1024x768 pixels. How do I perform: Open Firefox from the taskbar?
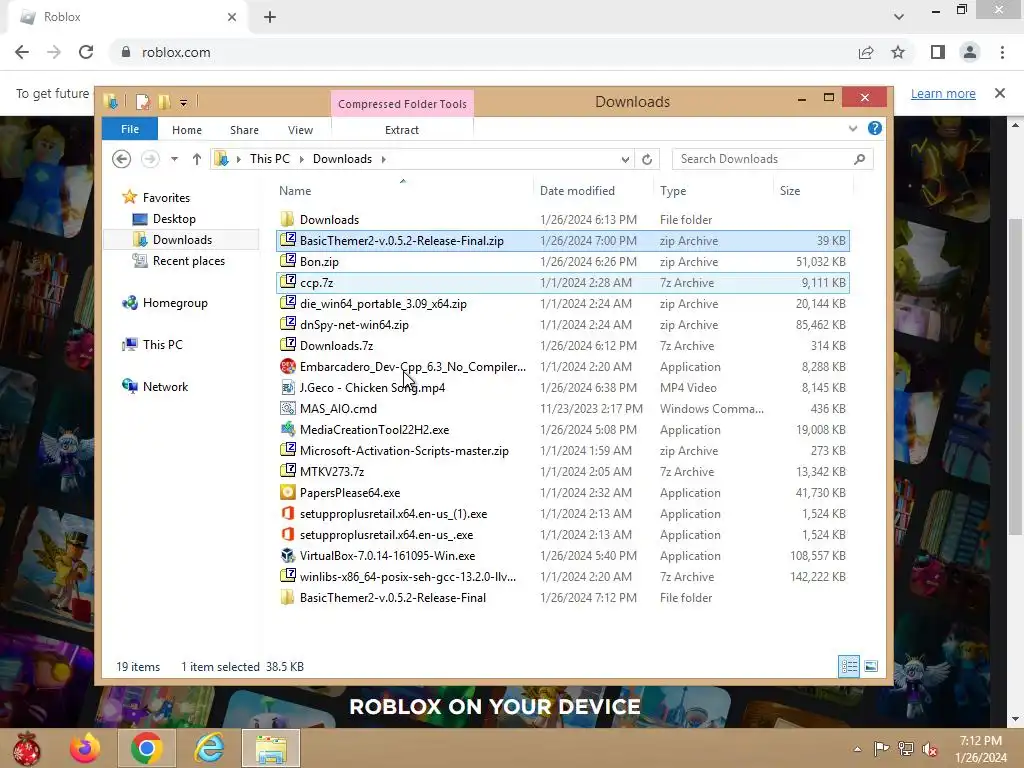click(x=85, y=748)
